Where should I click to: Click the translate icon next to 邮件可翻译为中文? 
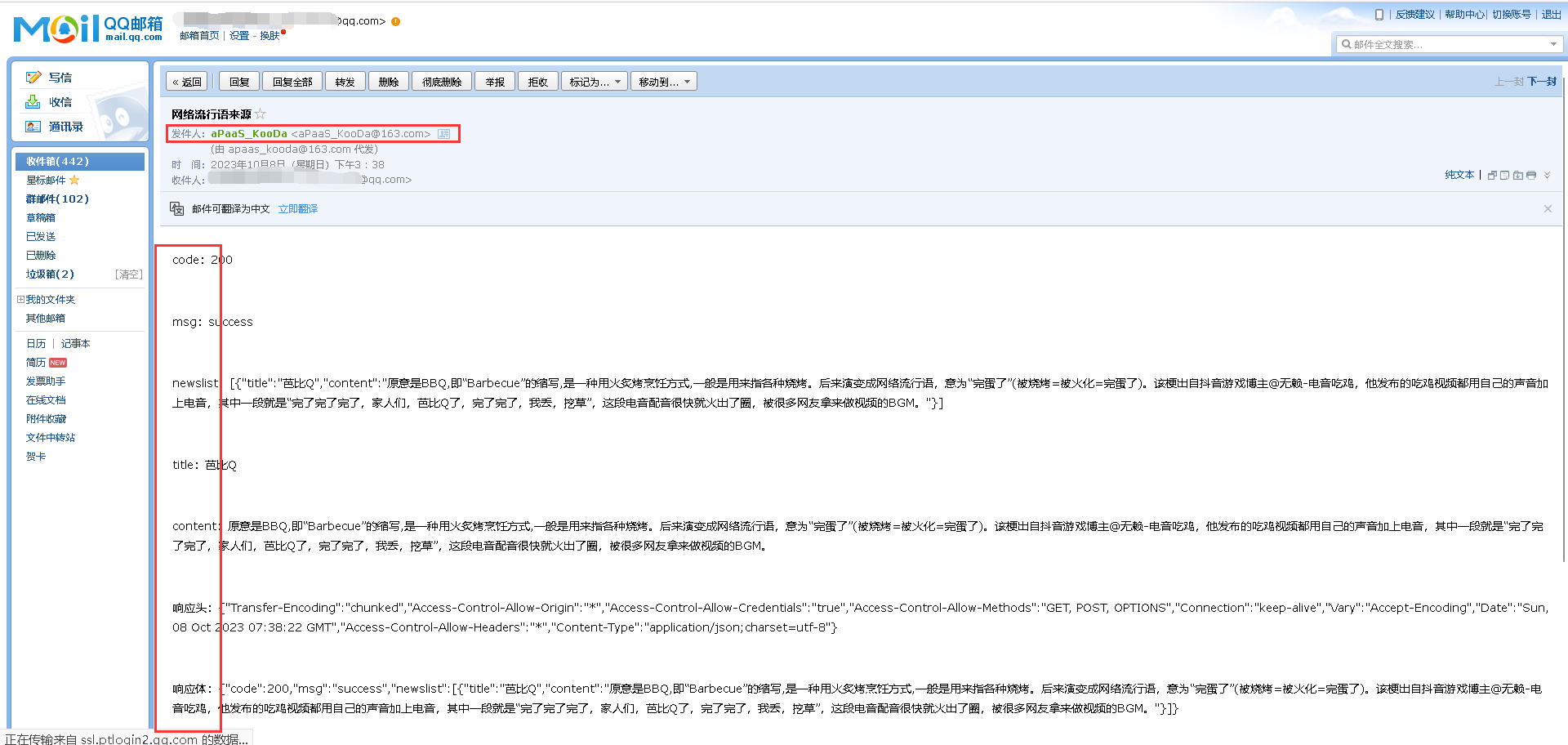(x=176, y=208)
